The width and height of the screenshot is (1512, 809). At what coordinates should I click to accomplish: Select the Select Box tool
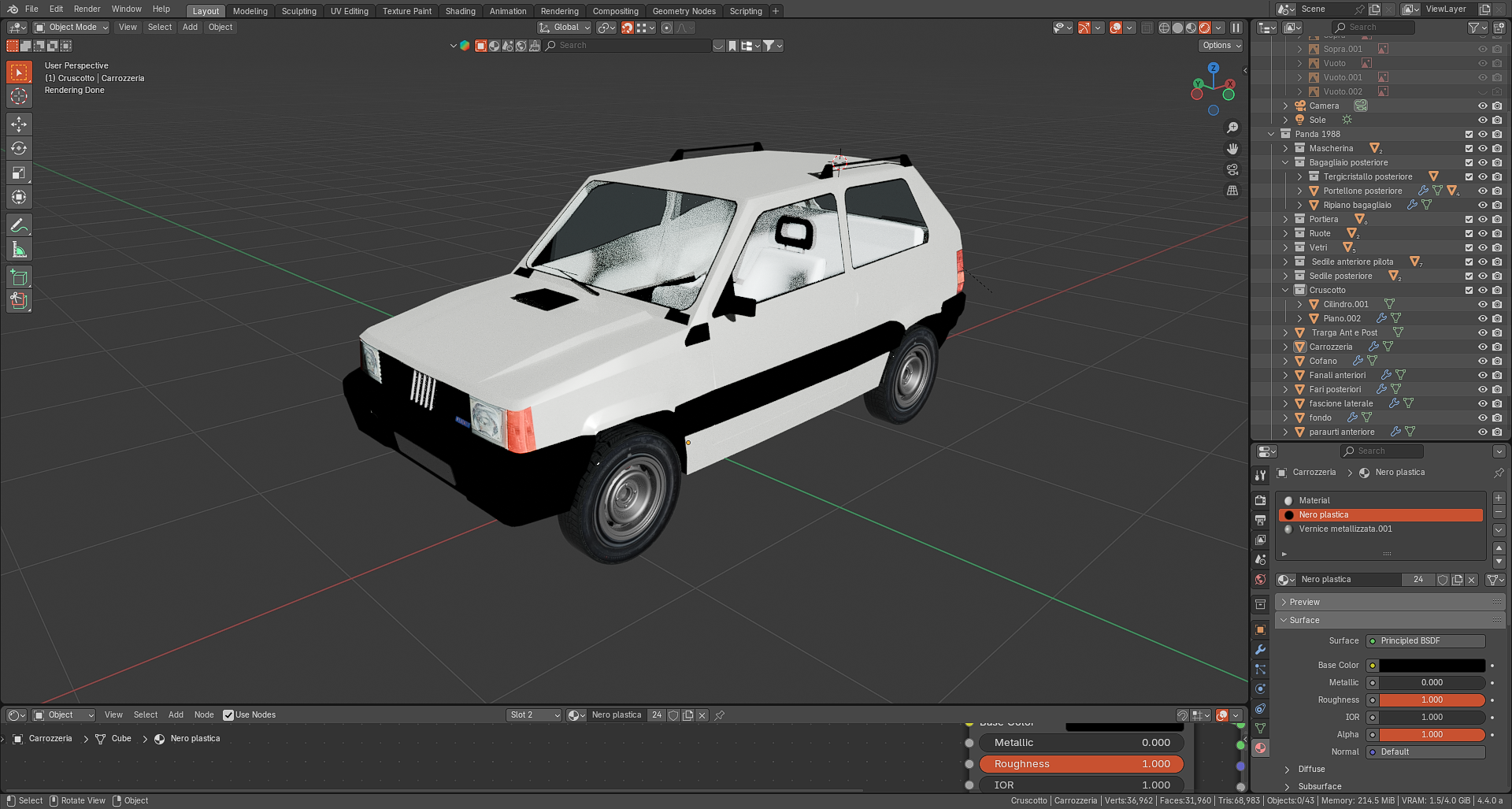coord(19,72)
